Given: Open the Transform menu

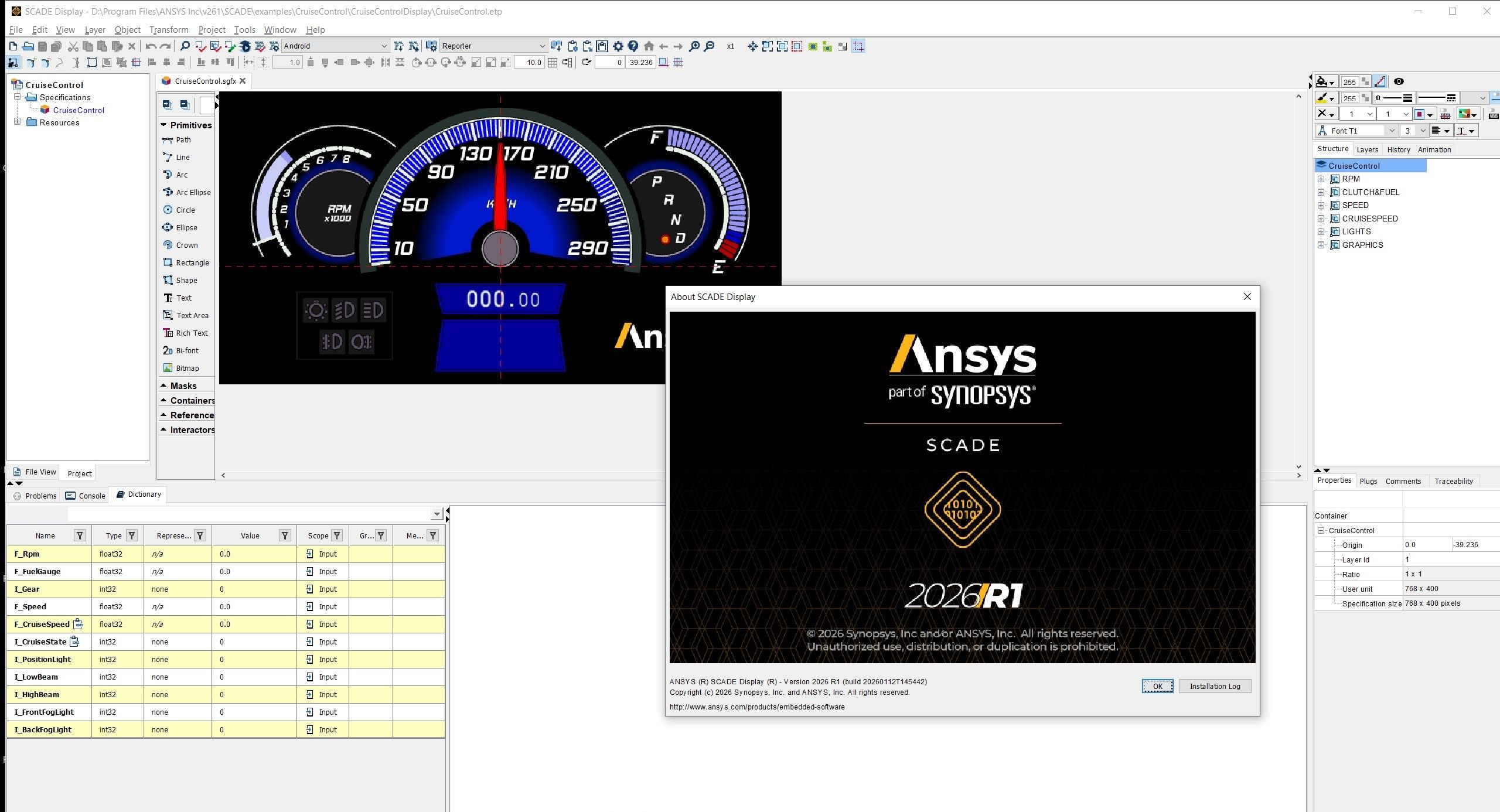Looking at the screenshot, I should (x=169, y=30).
